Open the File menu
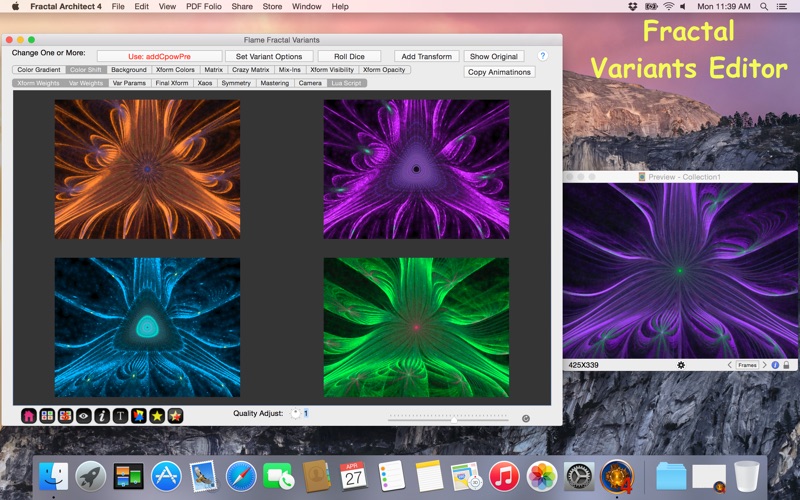The height and width of the screenshot is (500, 800). pos(118,6)
